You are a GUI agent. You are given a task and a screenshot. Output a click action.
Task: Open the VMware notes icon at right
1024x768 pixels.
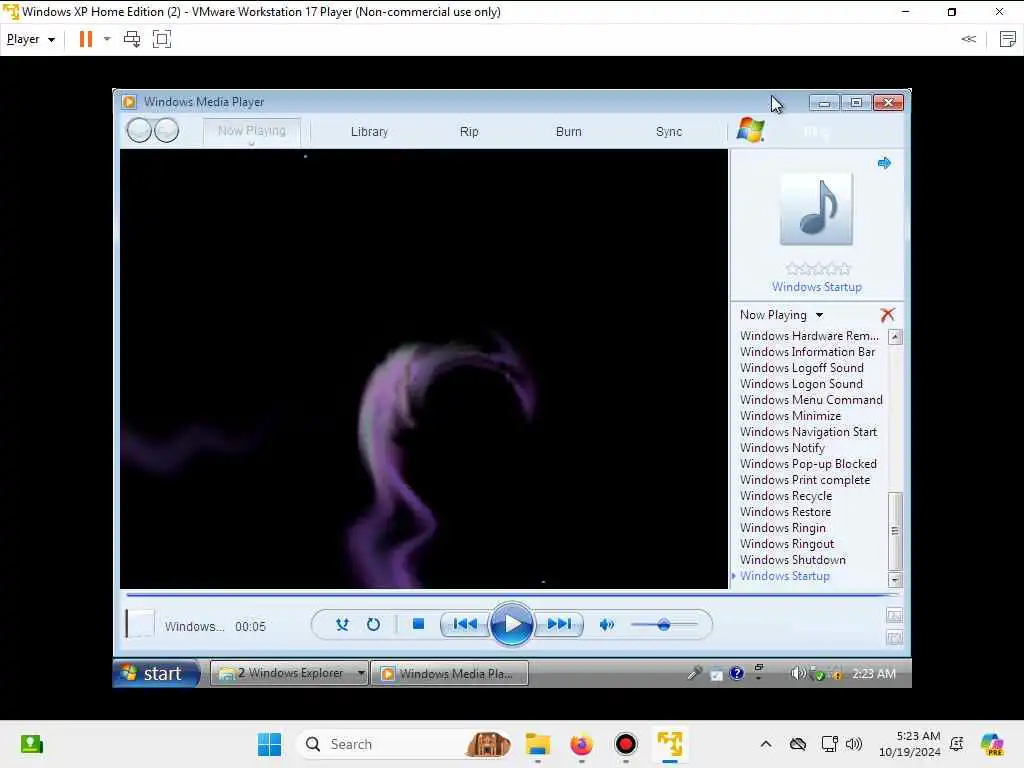point(1008,39)
